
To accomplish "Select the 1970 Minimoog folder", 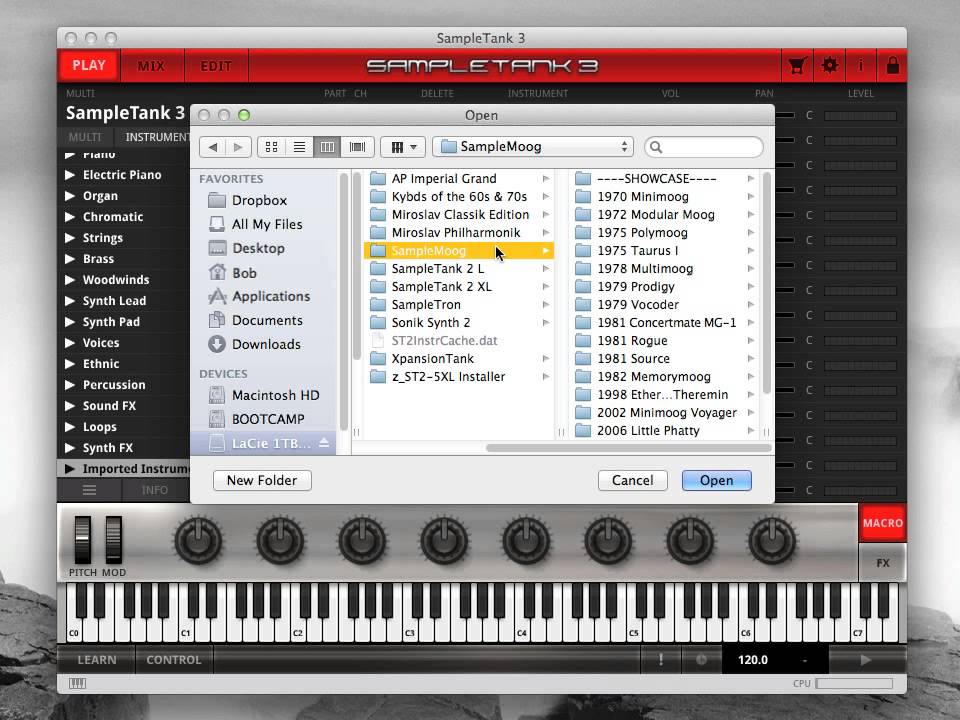I will click(665, 197).
